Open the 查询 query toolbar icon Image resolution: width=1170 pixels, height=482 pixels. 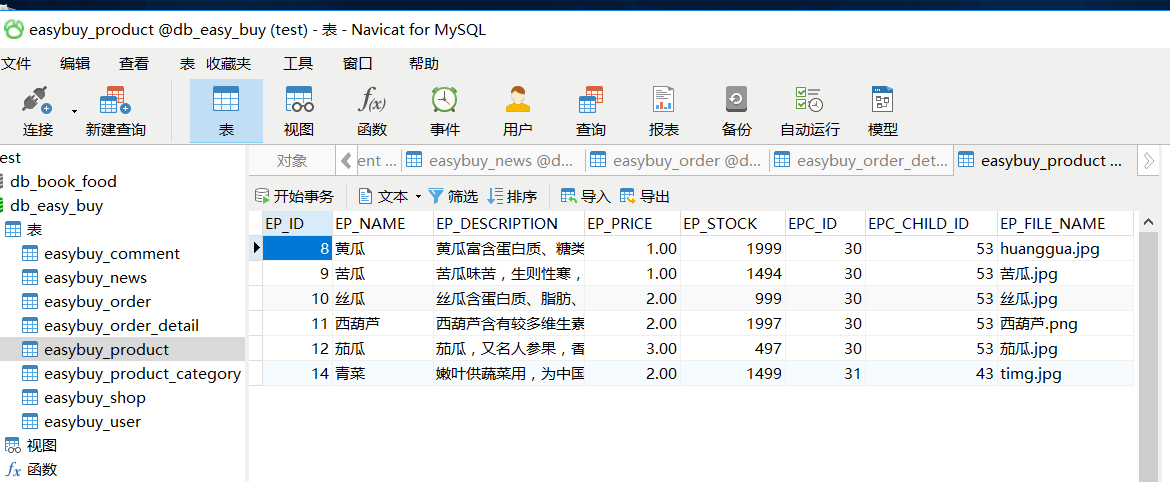point(590,111)
